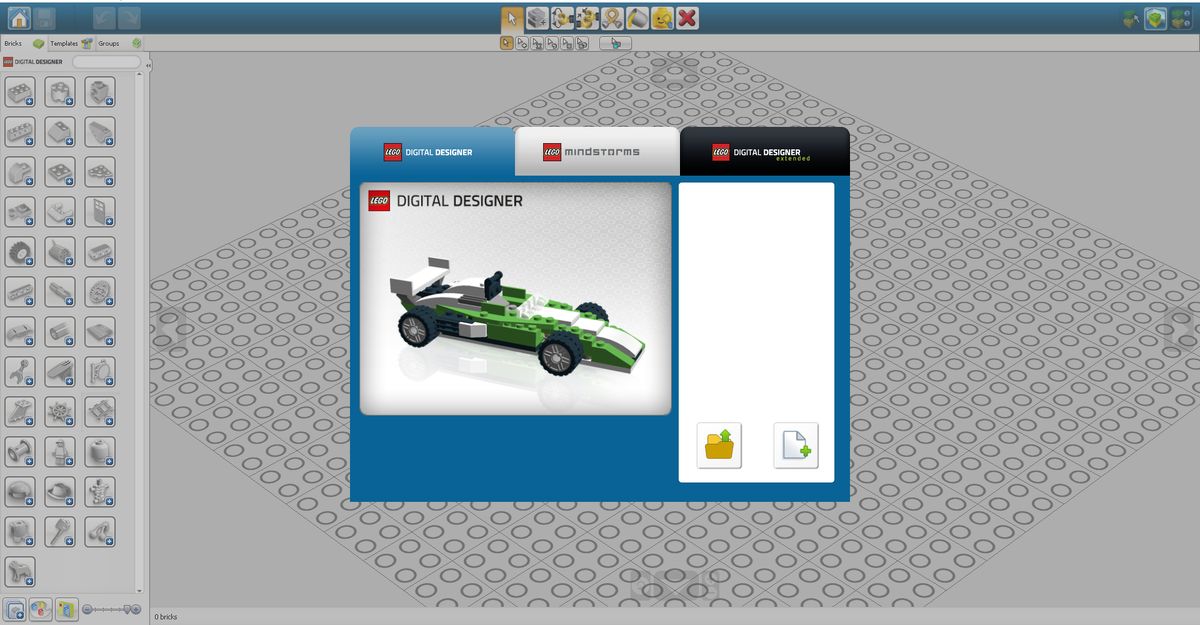The width and height of the screenshot is (1200, 625).
Task: Select the Hinge tool
Action: pos(562,17)
